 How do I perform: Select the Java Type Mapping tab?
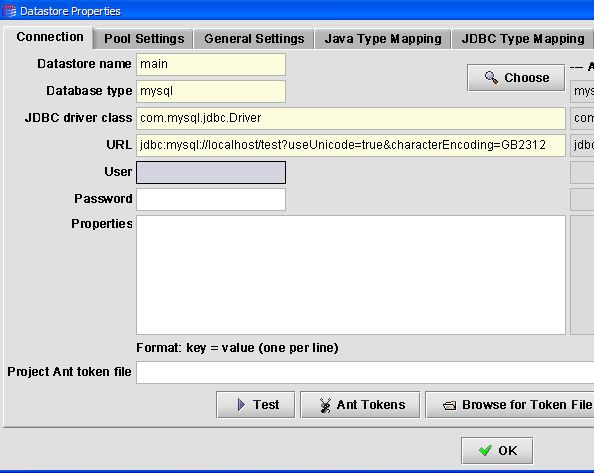[x=383, y=39]
